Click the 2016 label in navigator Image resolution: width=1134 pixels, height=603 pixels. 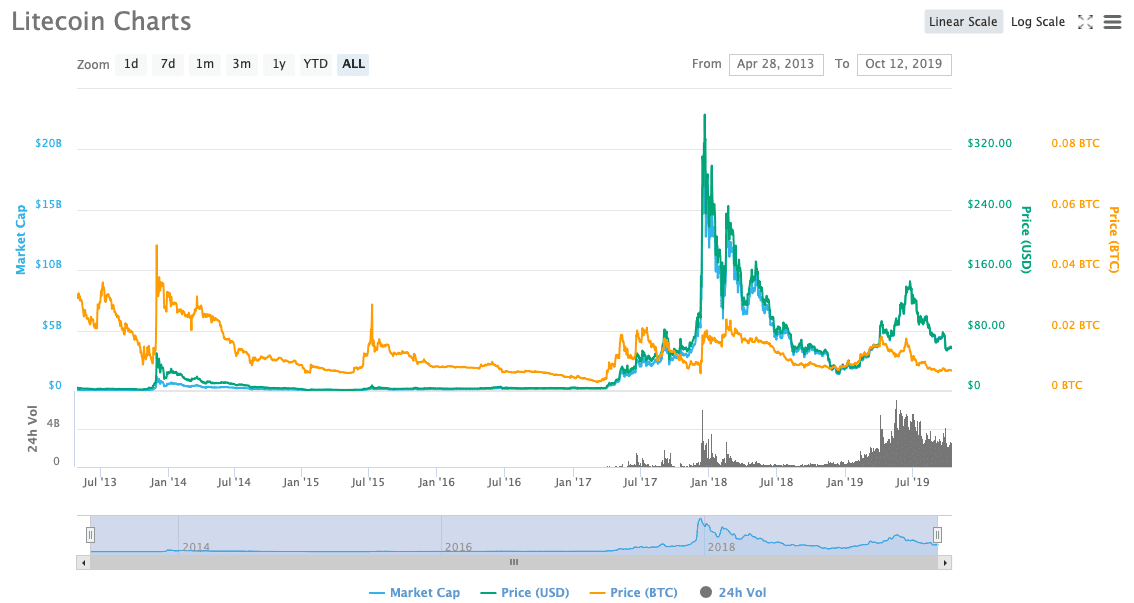459,547
